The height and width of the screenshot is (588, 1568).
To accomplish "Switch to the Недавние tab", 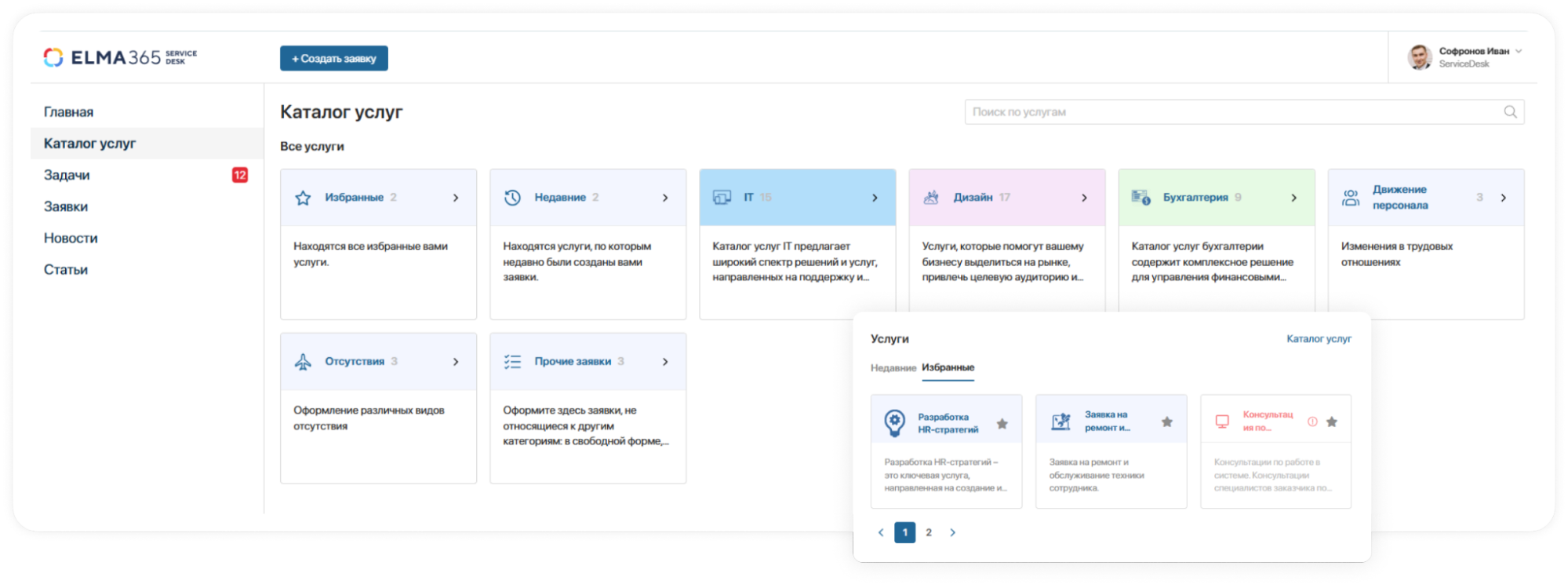I will pyautogui.click(x=893, y=368).
